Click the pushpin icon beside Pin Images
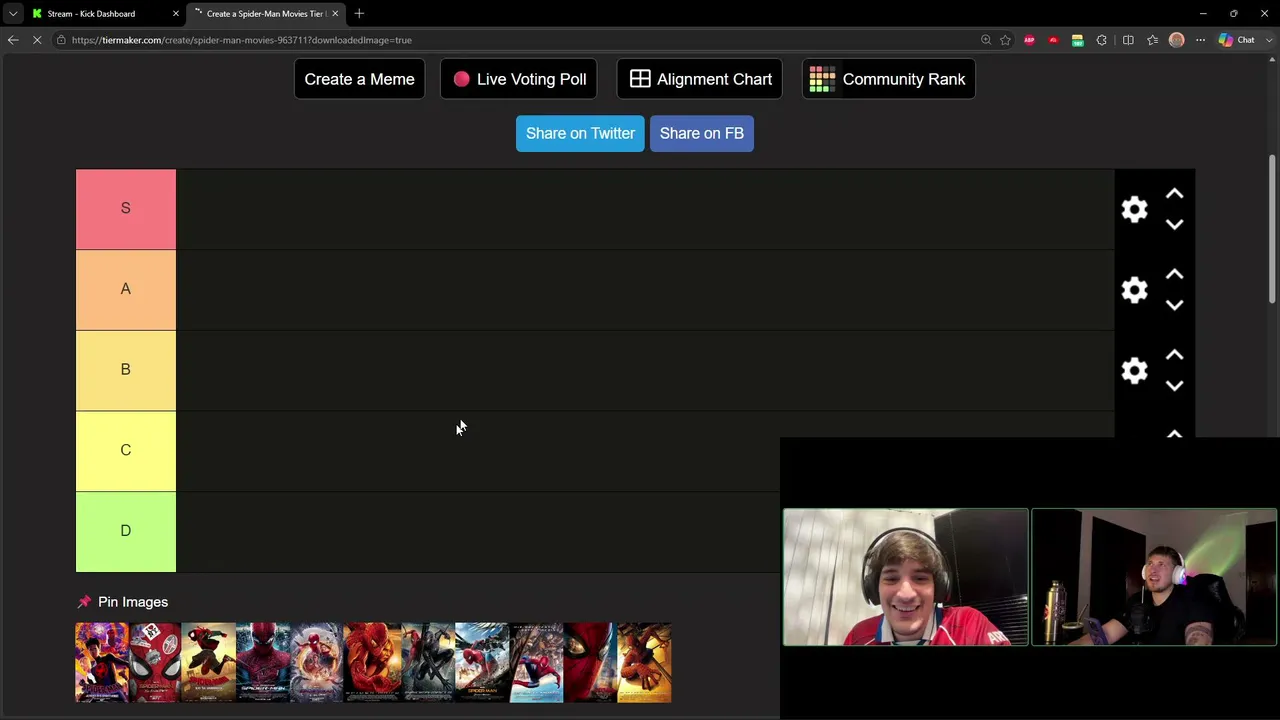1280x720 pixels. click(84, 602)
